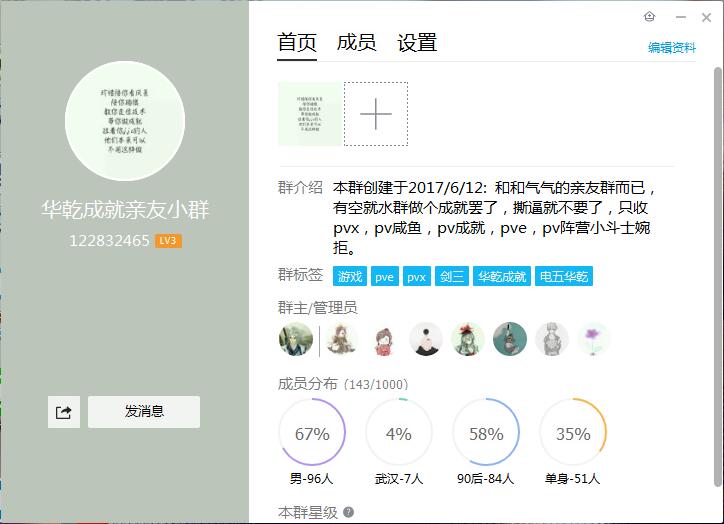Click the 剑三 group tag
724x524 pixels.
(x=452, y=276)
